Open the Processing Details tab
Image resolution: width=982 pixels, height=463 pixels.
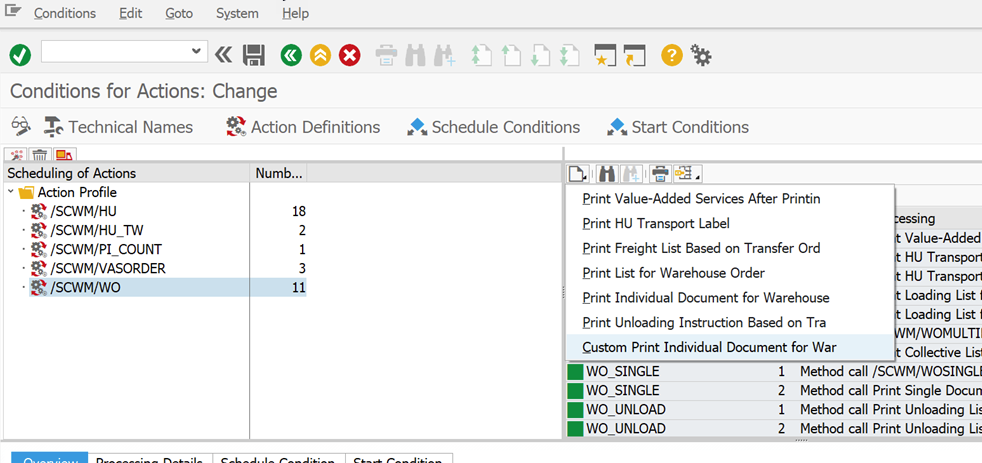(x=149, y=459)
